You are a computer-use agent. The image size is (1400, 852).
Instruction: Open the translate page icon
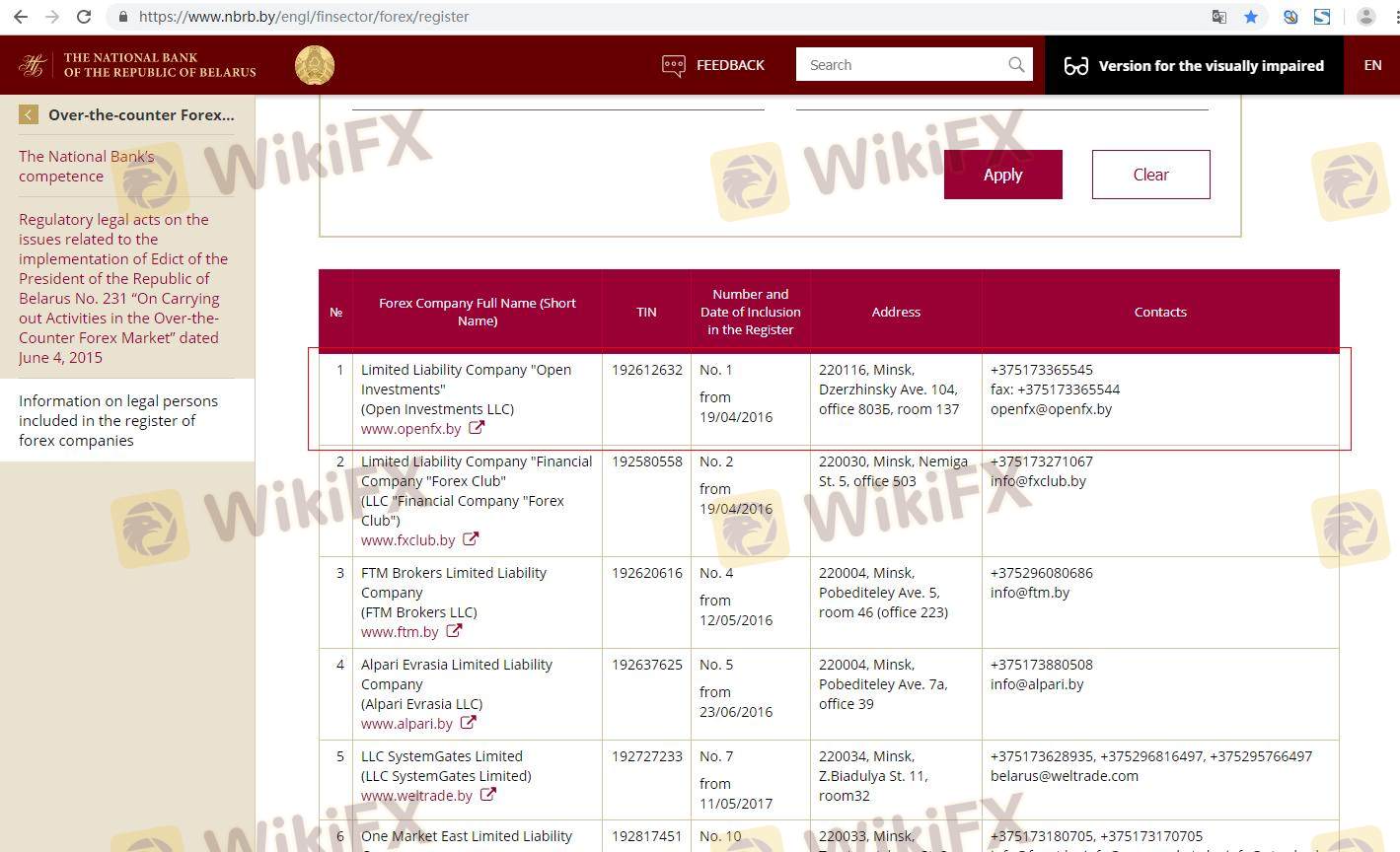click(x=1219, y=17)
